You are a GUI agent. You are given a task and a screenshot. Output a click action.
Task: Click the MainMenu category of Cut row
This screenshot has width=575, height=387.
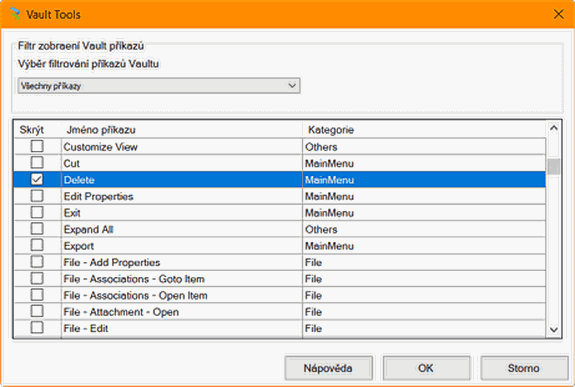329,163
